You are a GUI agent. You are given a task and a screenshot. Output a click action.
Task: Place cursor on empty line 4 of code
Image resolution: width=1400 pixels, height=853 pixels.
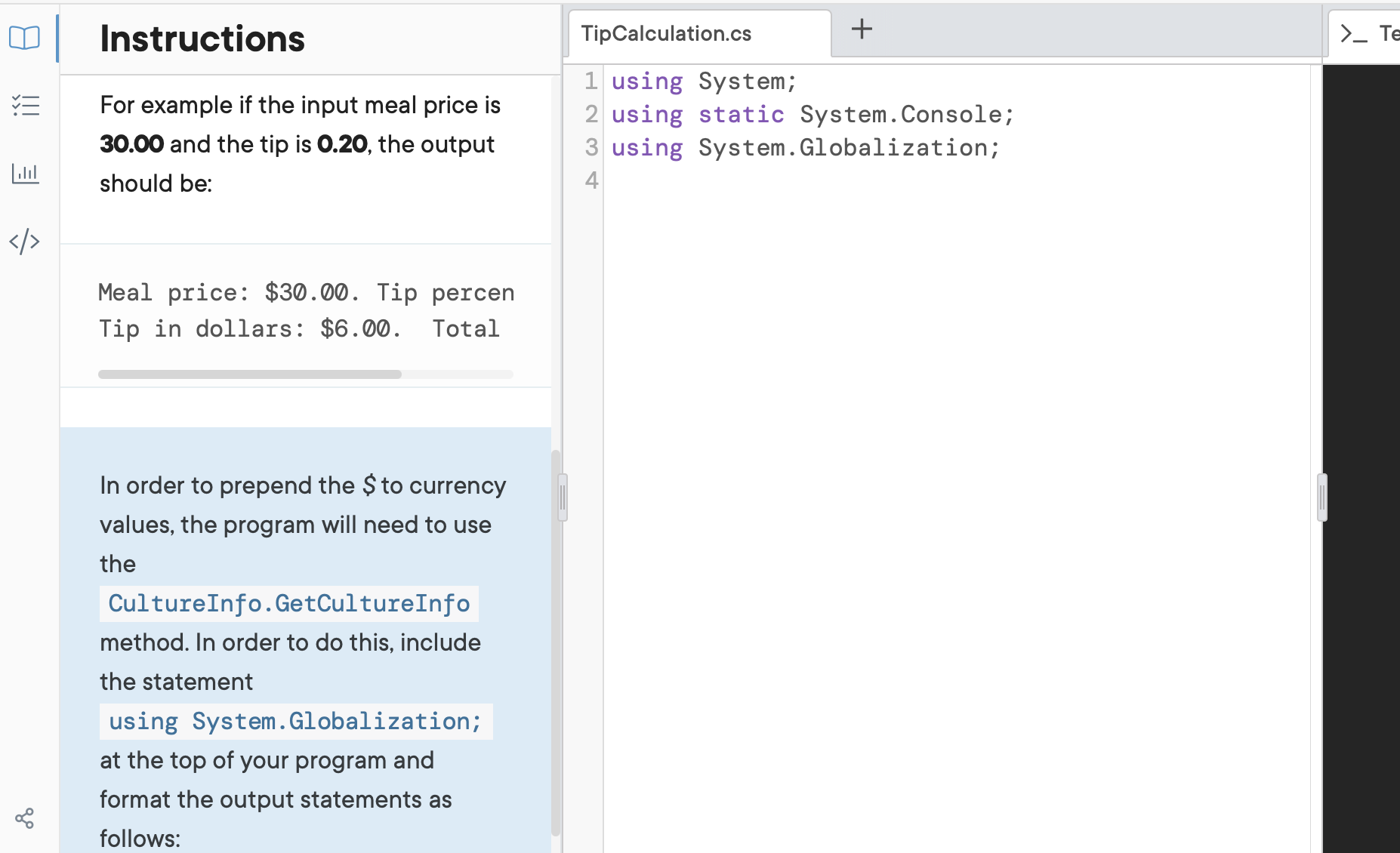point(680,180)
